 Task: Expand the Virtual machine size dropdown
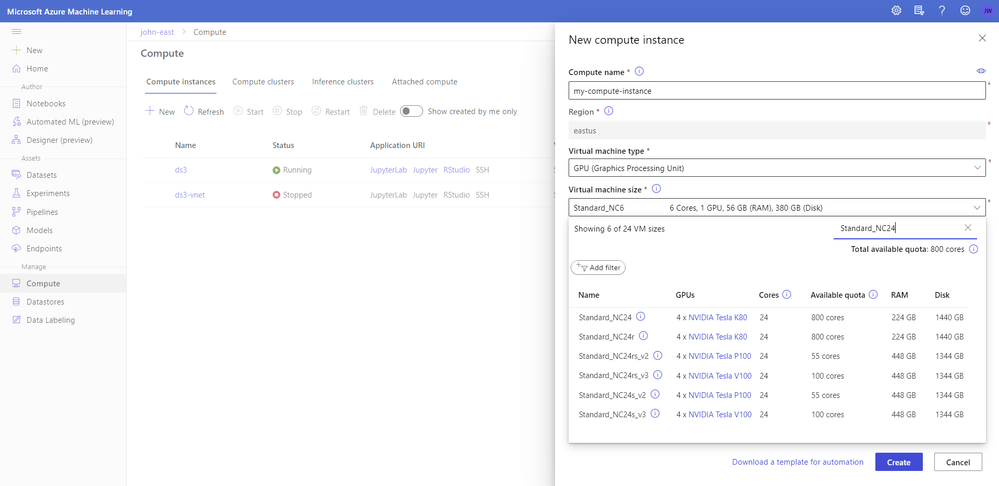[777, 207]
